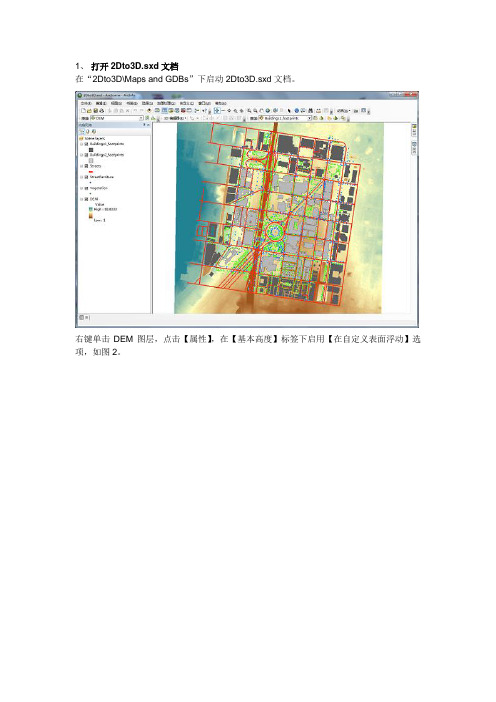This screenshot has width=496, height=702.
Task: Toggle Vegetation layer checkbox
Action: click(x=86, y=188)
